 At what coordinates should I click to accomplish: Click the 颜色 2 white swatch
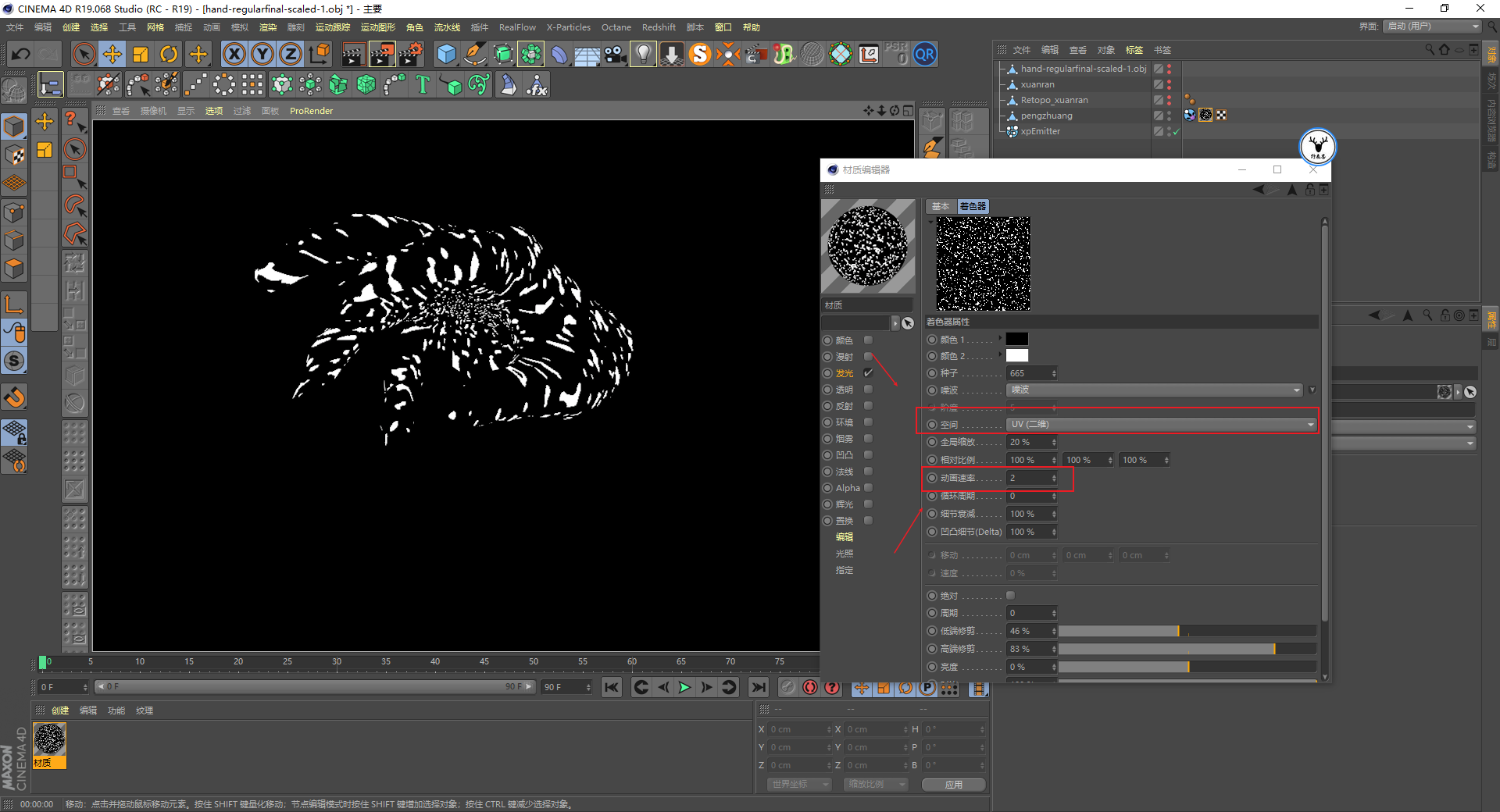click(x=1016, y=356)
